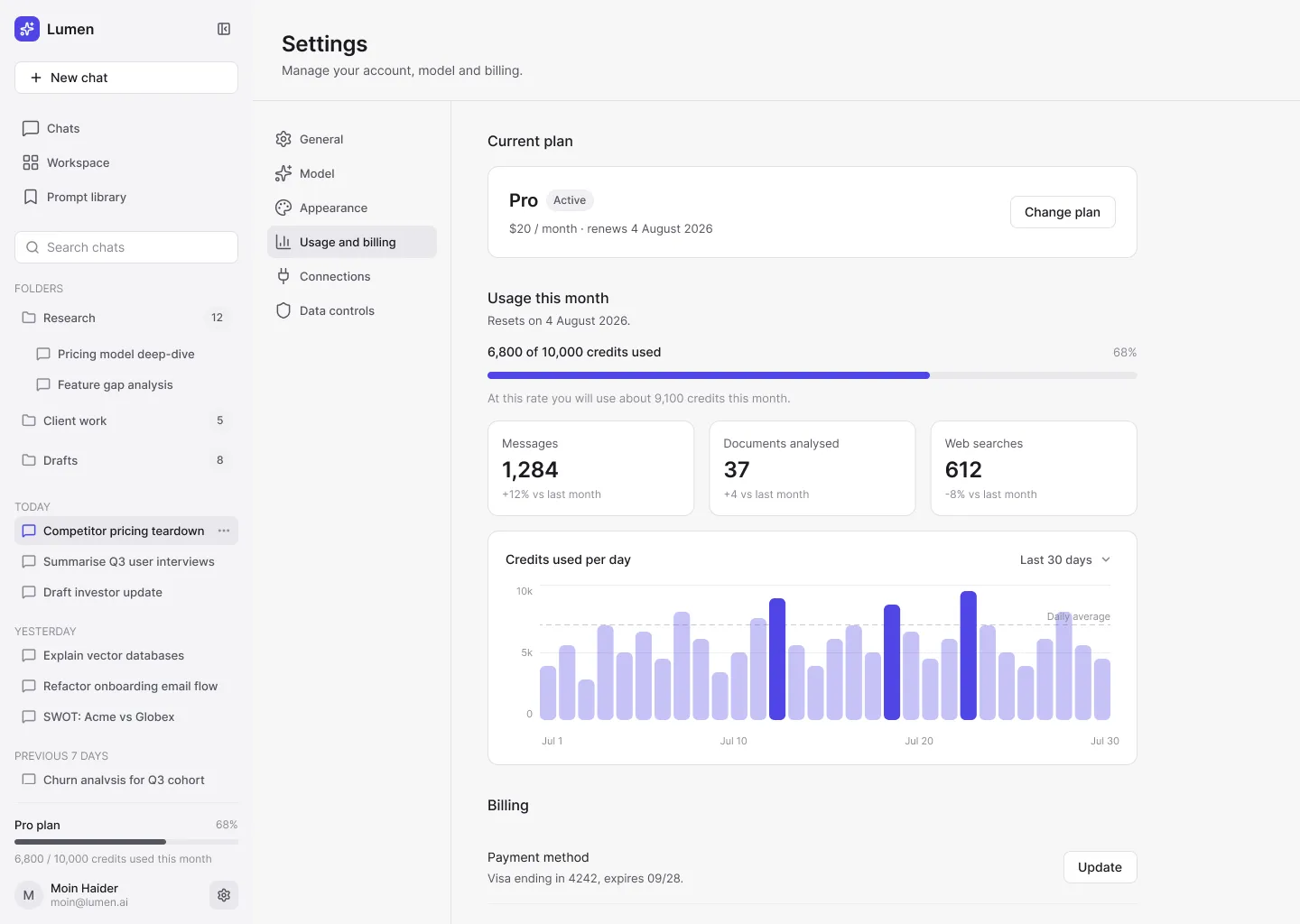Click the Workspace grid icon
Screen dimensions: 1300x924
click(x=31, y=162)
